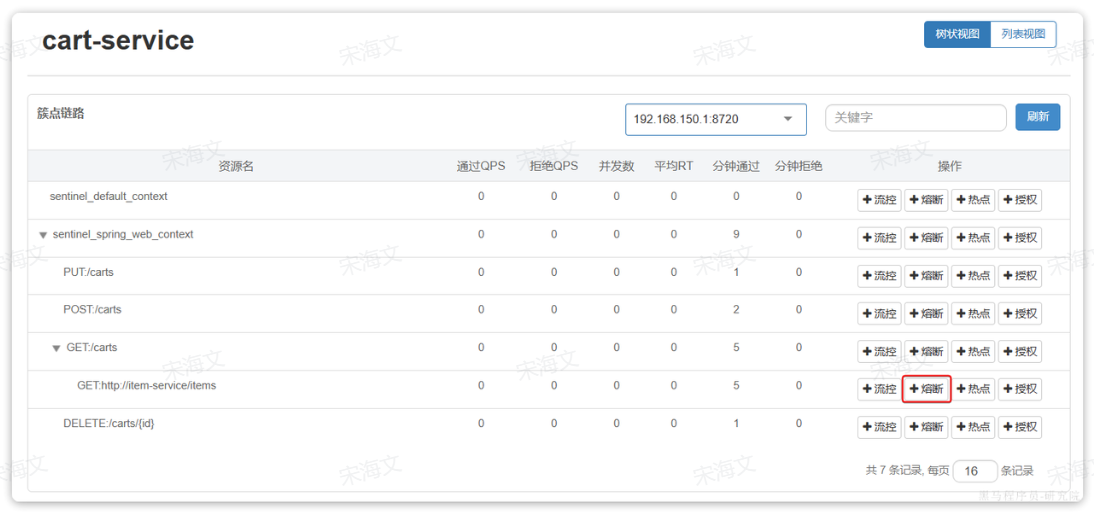Add 流控 rule for sentinel_default_context

(x=879, y=200)
